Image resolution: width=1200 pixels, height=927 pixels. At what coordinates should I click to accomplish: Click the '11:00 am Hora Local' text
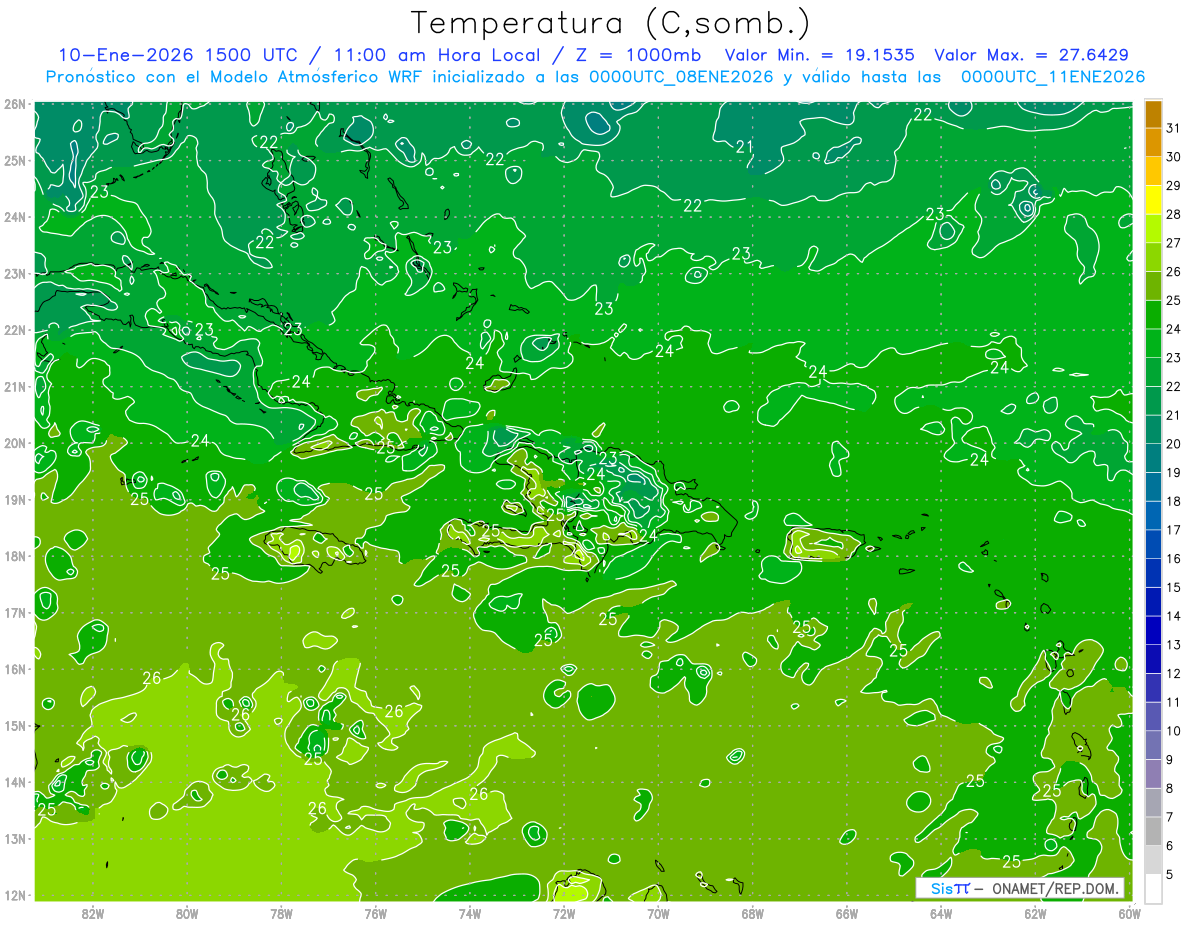pos(434,55)
